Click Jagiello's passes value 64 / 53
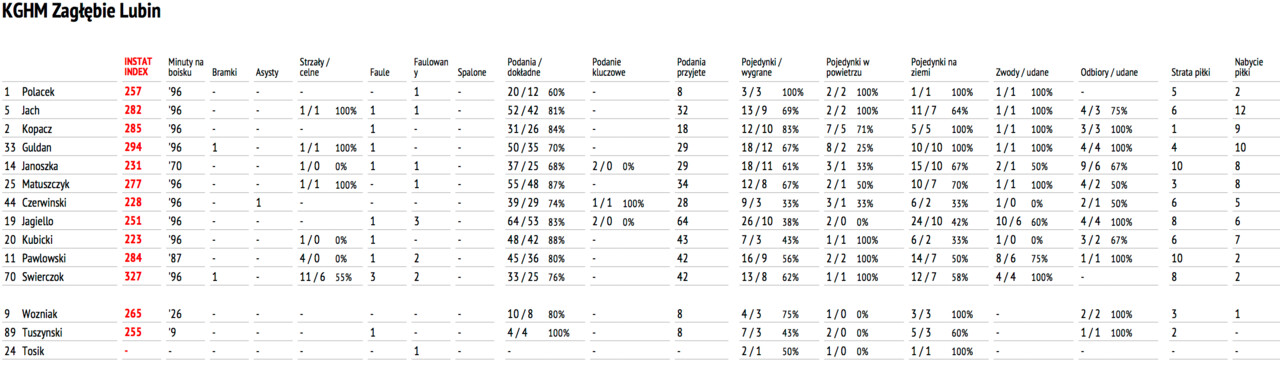Image resolution: width=1280 pixels, height=366 pixels. tap(525, 220)
